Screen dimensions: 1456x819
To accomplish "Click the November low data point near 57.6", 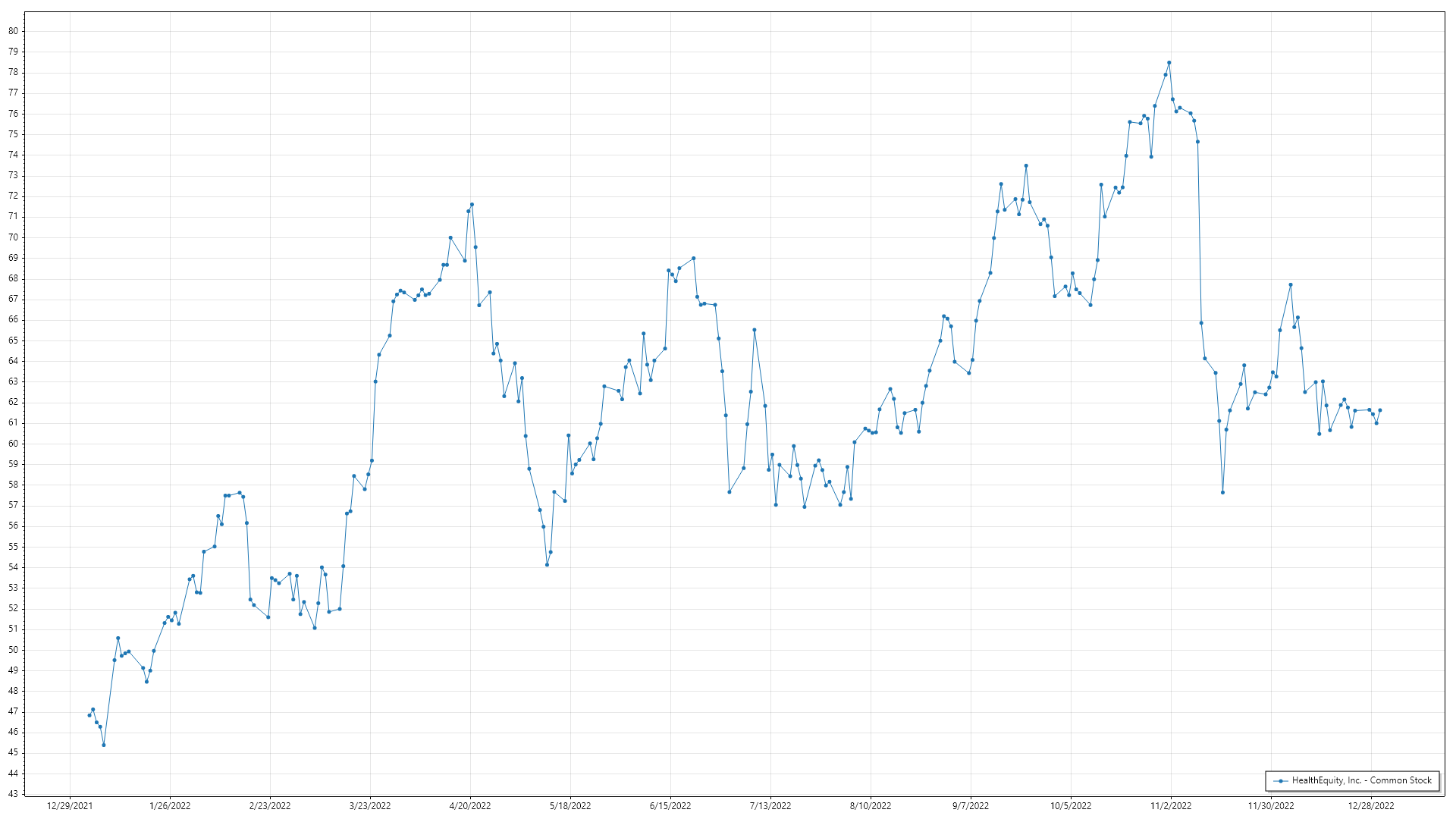I will point(1222,492).
